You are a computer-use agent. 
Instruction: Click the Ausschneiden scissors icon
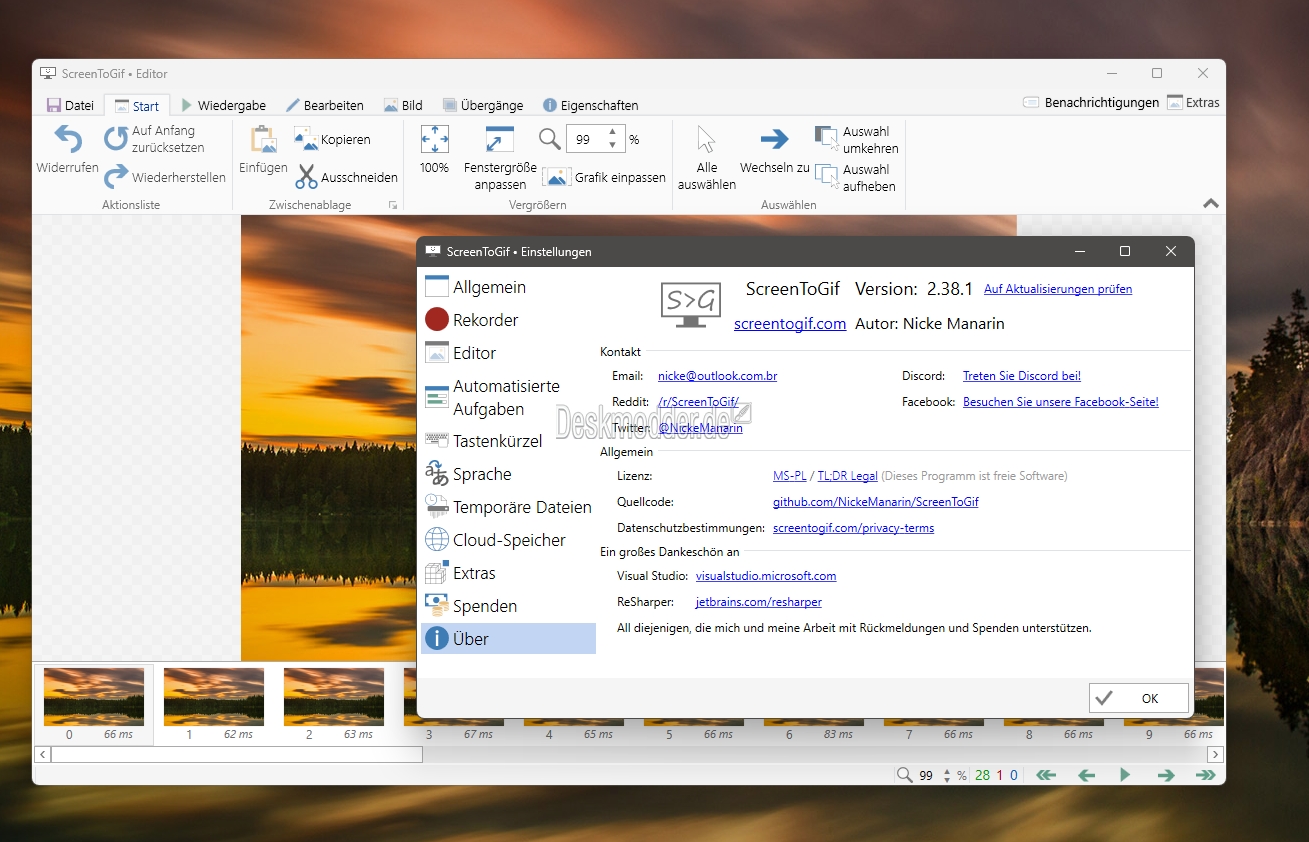pyautogui.click(x=306, y=177)
